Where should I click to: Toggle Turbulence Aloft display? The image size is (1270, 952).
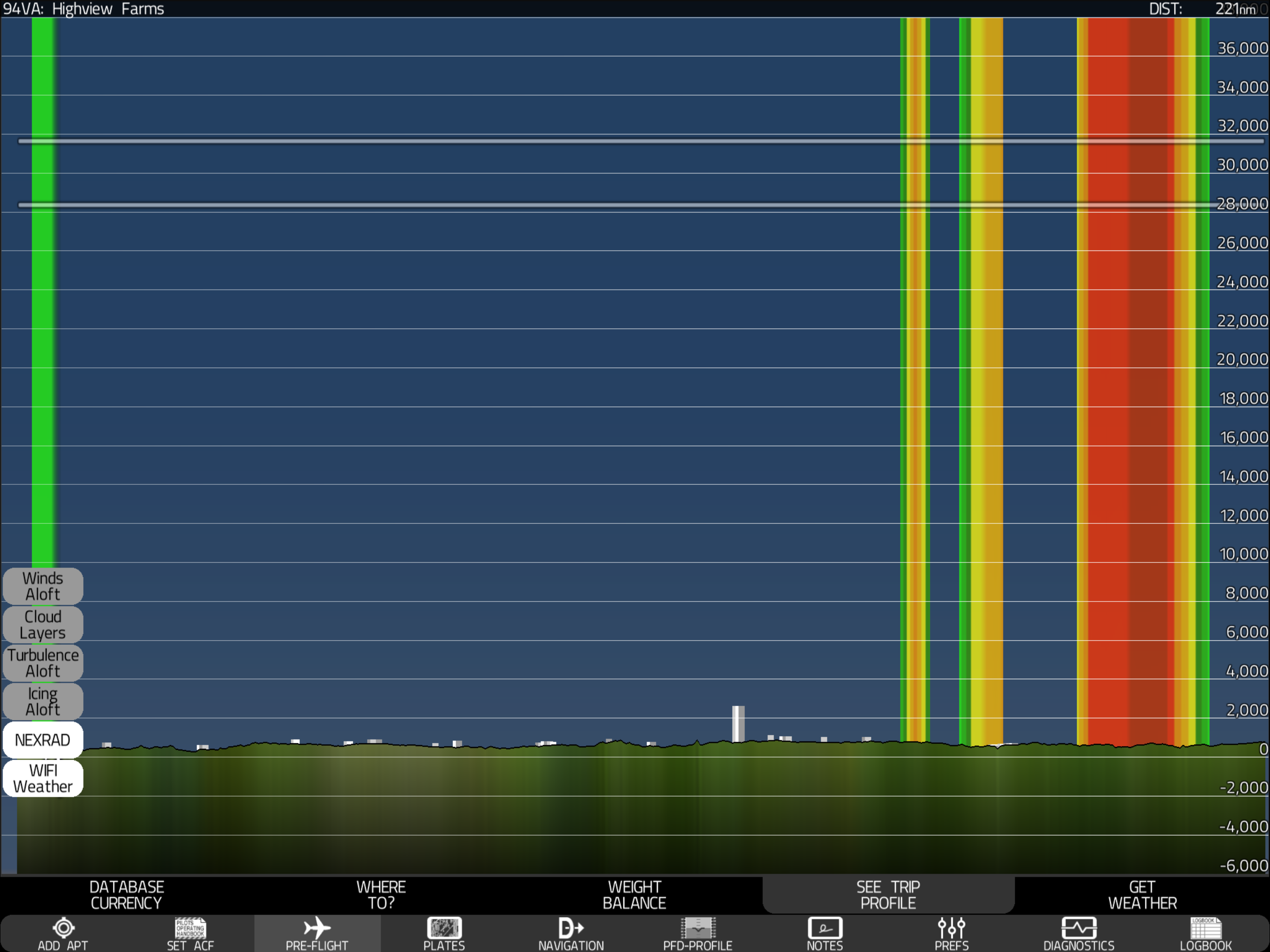click(43, 663)
